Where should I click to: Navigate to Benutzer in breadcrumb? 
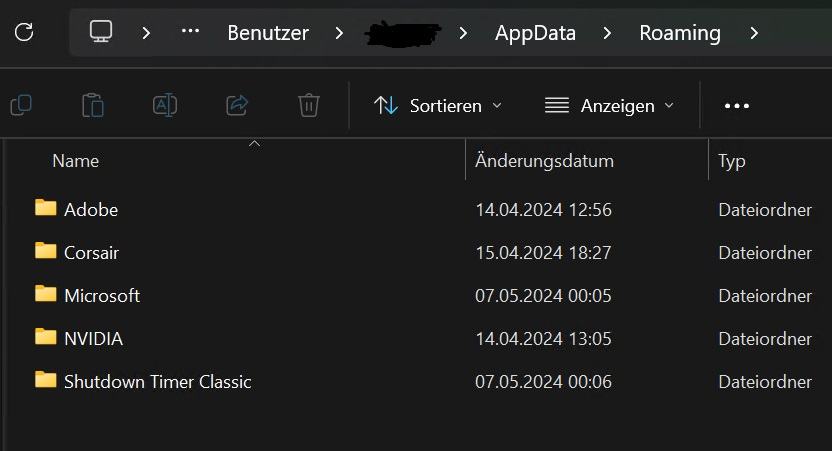click(x=268, y=32)
